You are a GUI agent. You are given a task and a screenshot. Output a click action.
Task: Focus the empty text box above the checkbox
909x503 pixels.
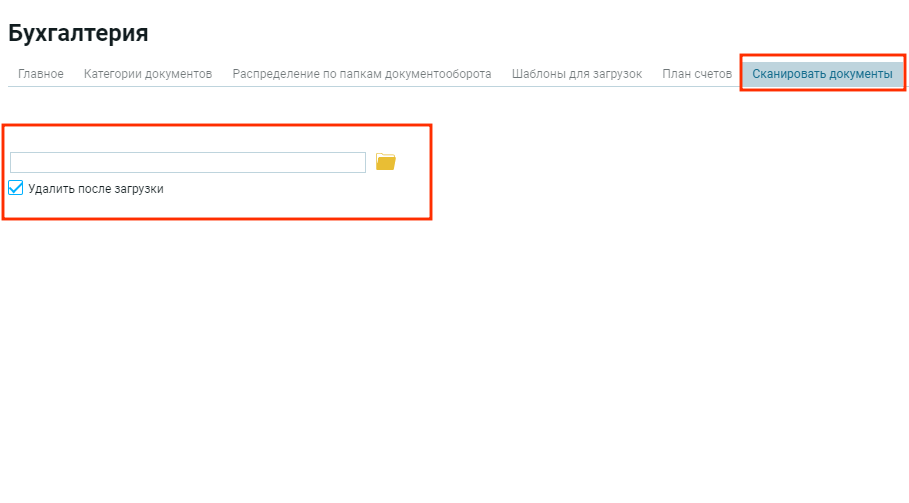(x=188, y=162)
